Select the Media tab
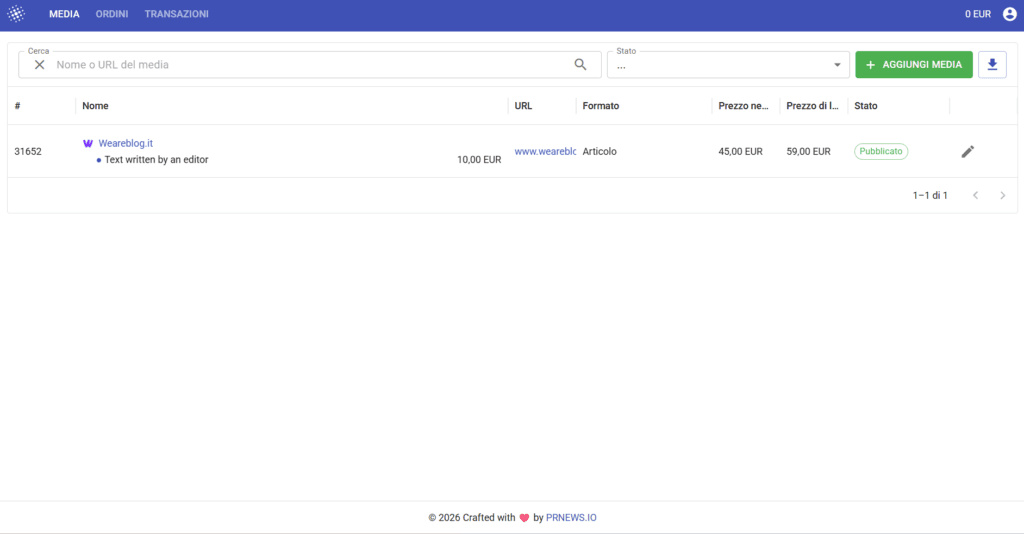The width and height of the screenshot is (1024, 534). point(64,14)
